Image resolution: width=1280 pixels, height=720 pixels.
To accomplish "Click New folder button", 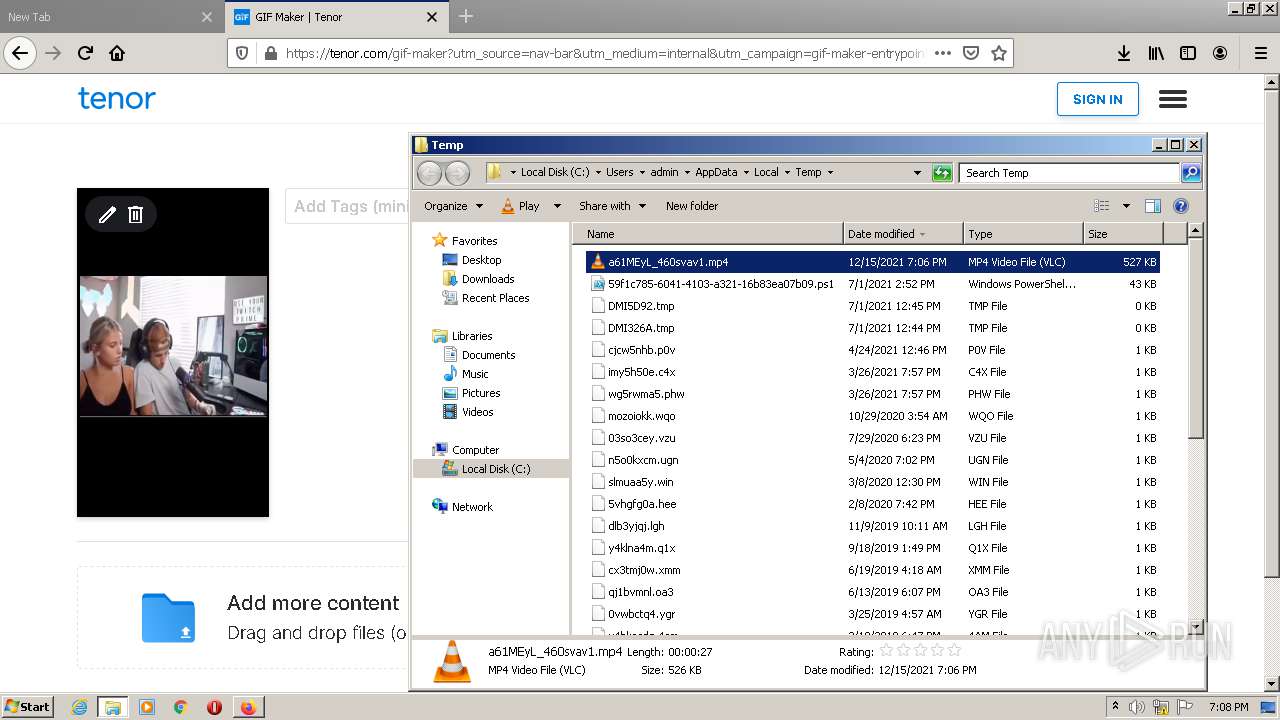I will (x=692, y=206).
